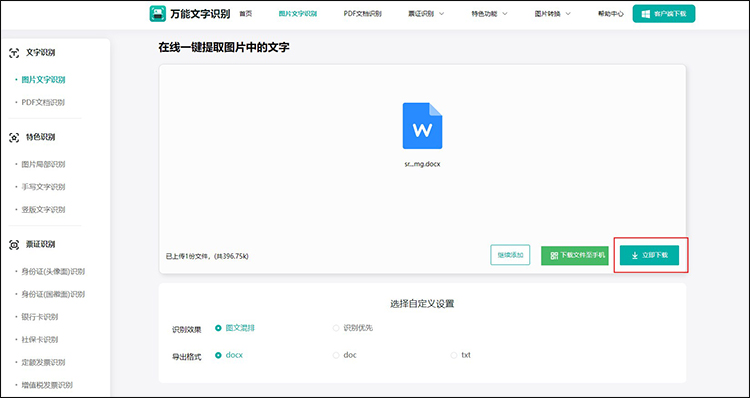
Task: Open 图片局部识别 in the sidebar
Action: 43,165
